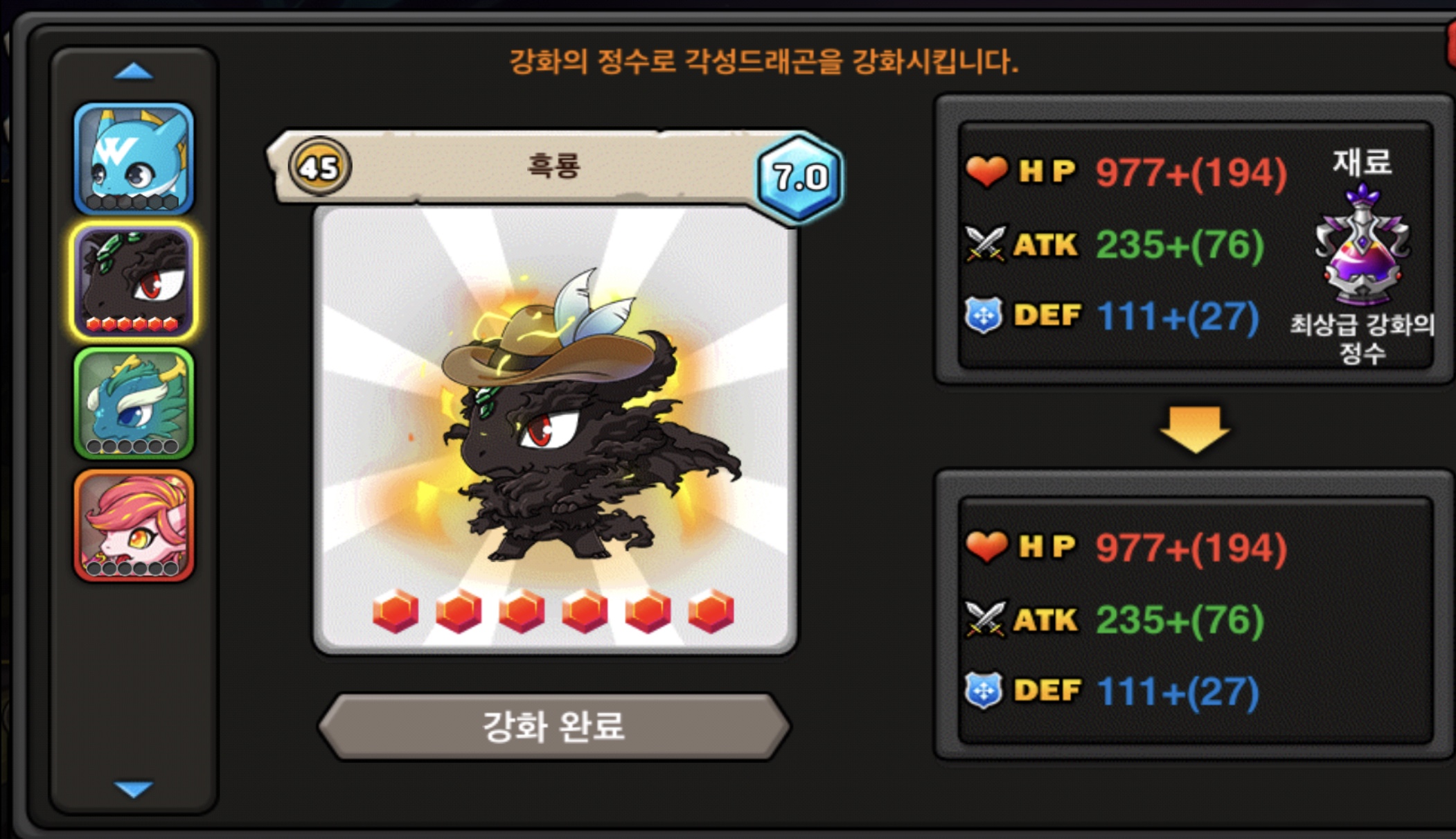This screenshot has width=1456, height=839.
Task: Click the DEF shield icon in lower stats
Action: (x=984, y=691)
